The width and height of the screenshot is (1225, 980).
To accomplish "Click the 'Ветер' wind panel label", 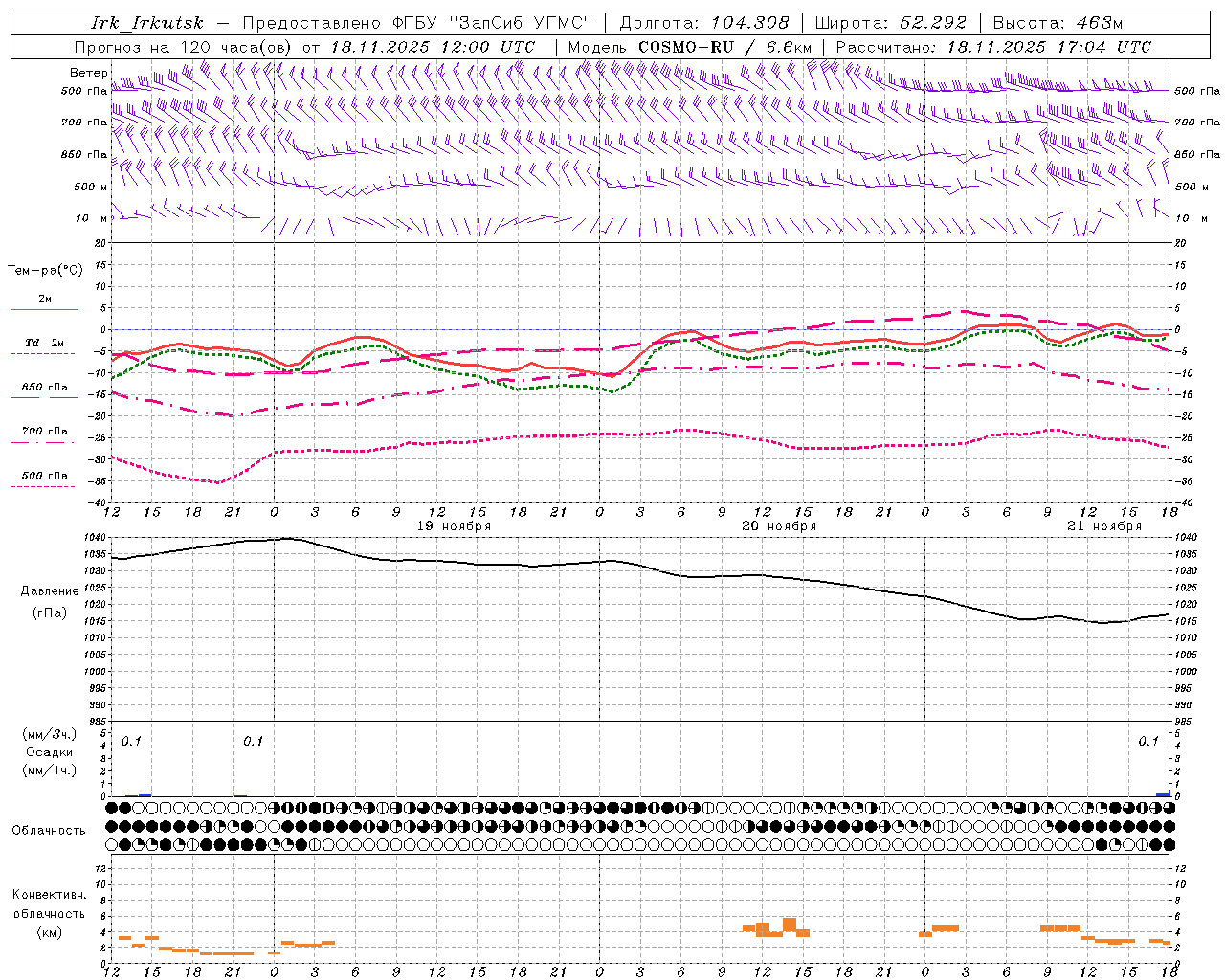I will coord(89,73).
